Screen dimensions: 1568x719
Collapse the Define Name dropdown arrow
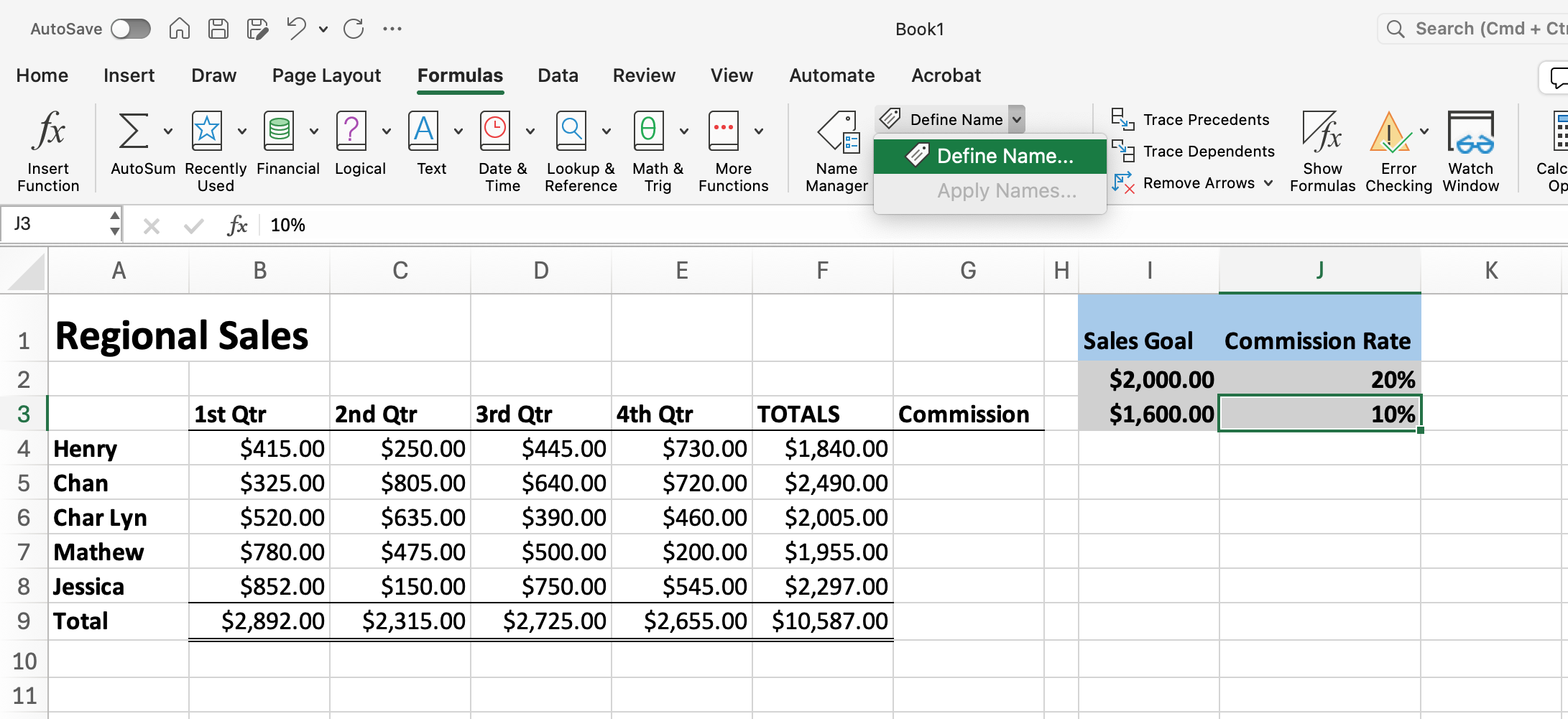tap(1017, 119)
